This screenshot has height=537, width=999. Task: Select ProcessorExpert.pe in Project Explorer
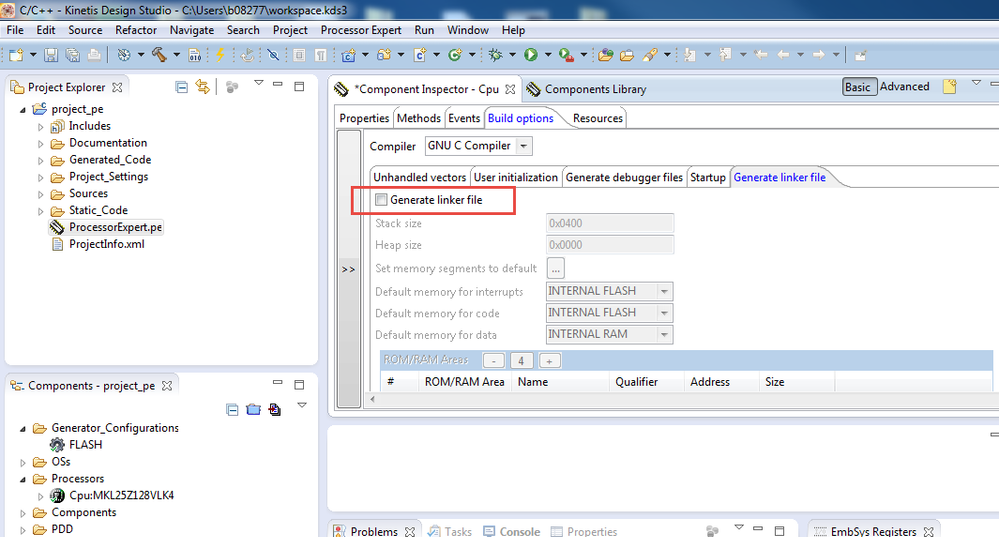[x=115, y=227]
